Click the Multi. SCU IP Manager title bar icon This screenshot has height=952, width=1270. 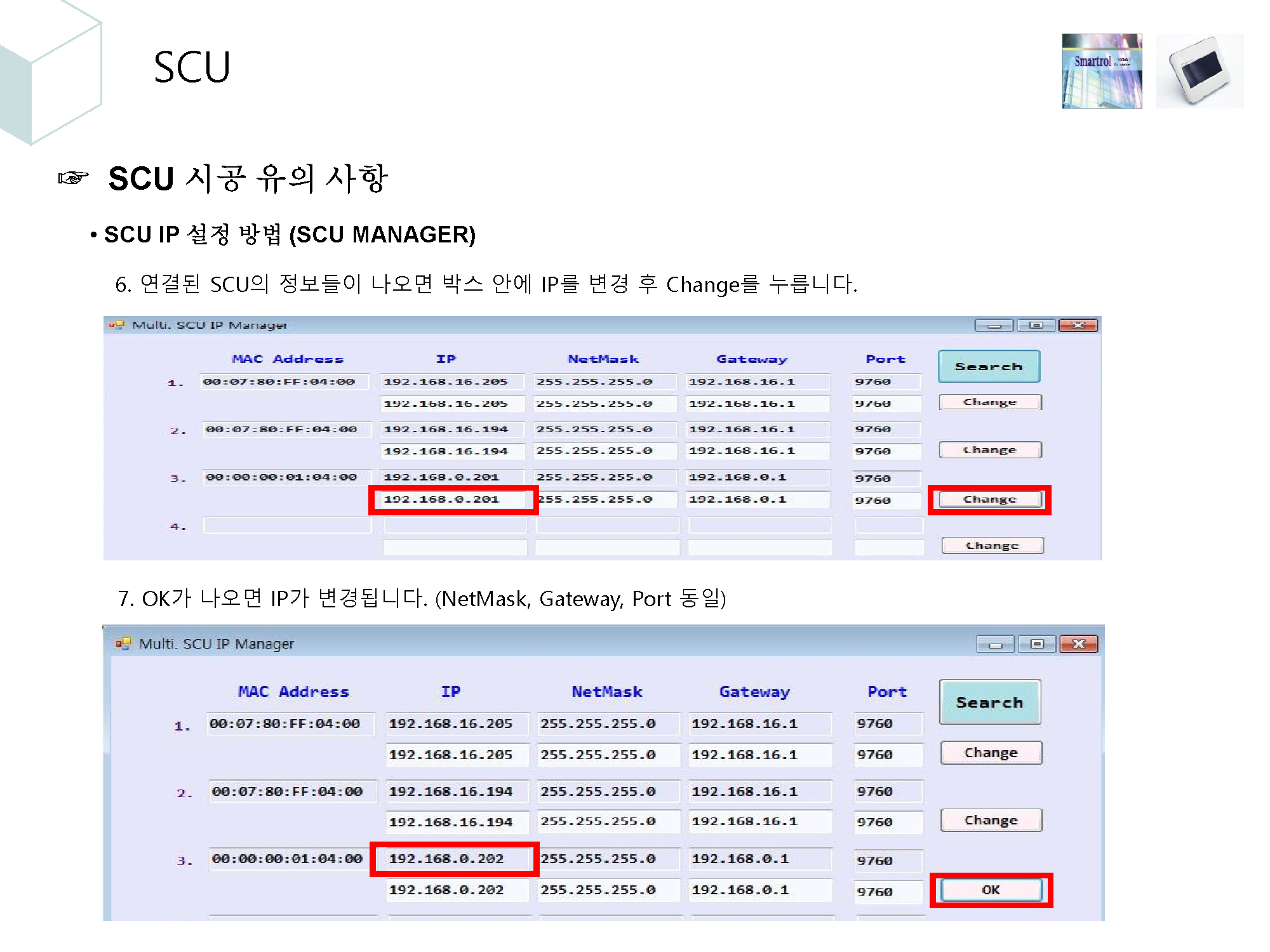pos(118,324)
